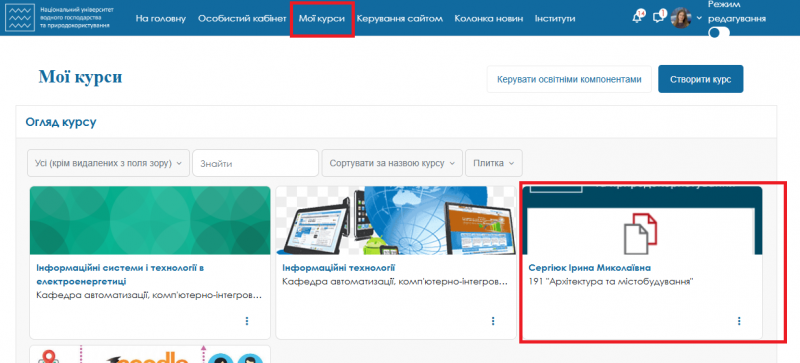Click the green pattern course thumbnail
This screenshot has width=800, height=363.
point(150,220)
